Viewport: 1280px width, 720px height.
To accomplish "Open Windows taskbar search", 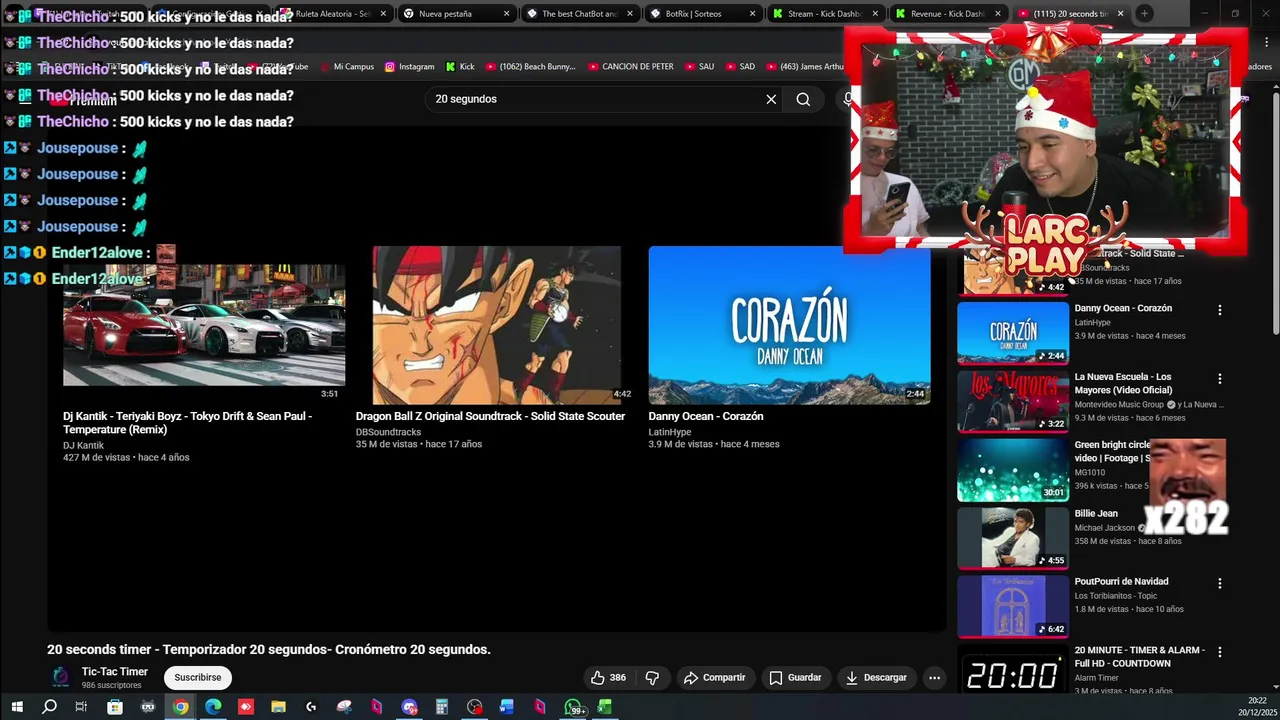I will click(x=49, y=707).
